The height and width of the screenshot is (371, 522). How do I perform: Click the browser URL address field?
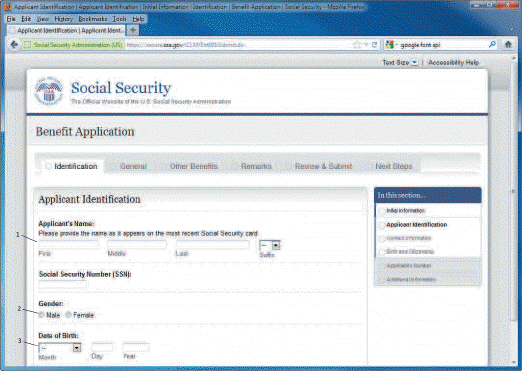[238, 45]
